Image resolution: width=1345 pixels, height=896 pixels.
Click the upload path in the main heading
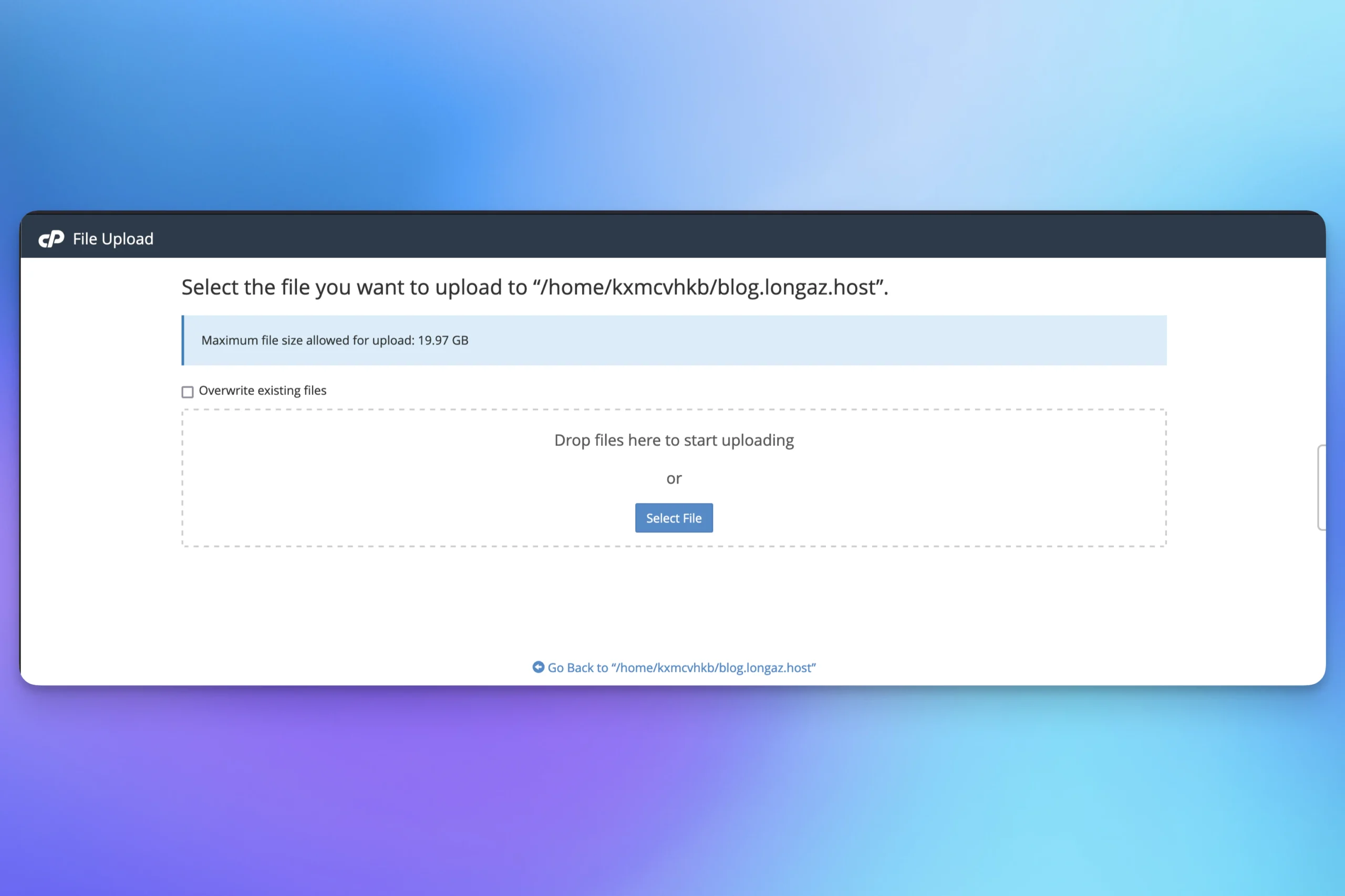click(709, 287)
